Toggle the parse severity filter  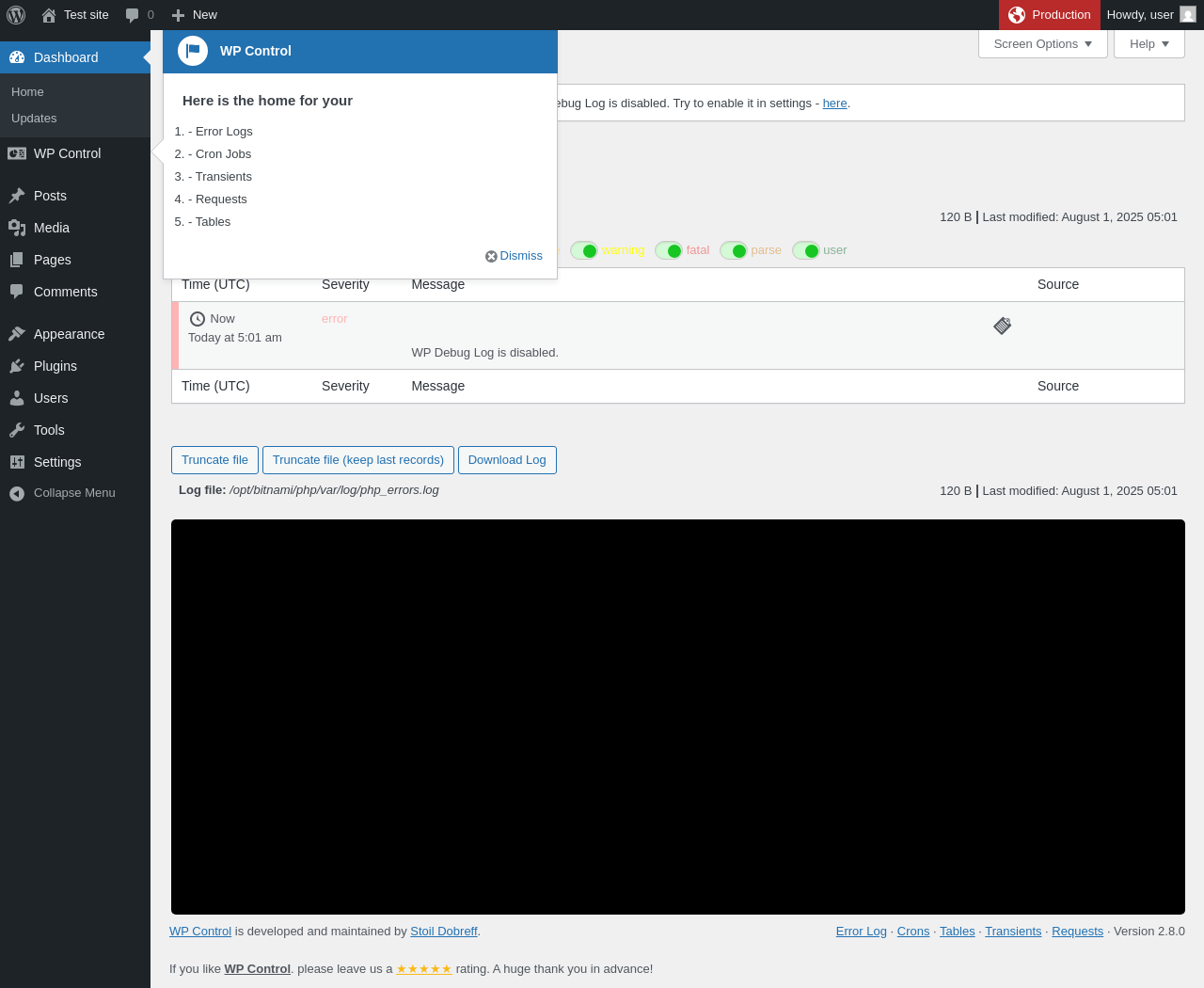[x=734, y=250]
